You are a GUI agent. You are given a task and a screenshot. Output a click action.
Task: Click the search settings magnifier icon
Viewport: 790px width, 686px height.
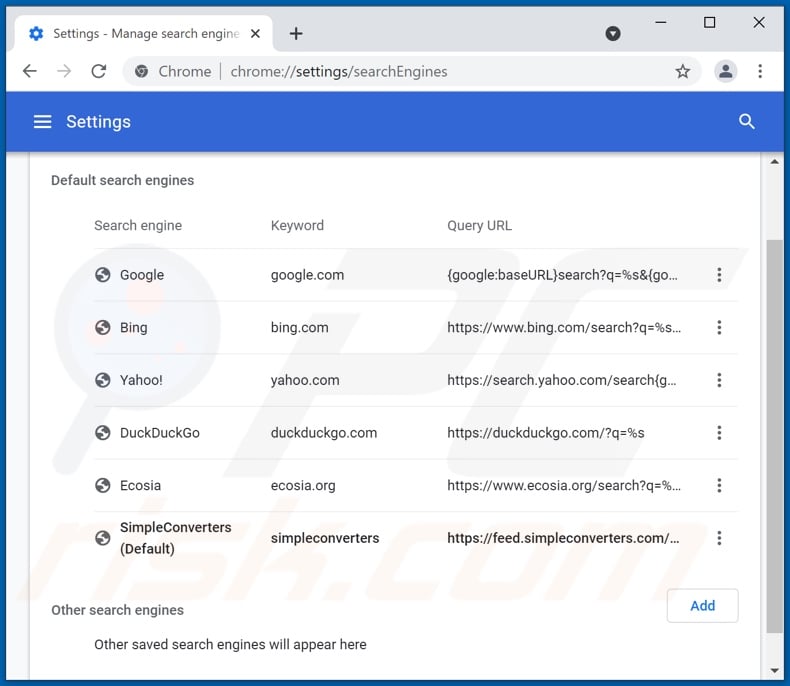(x=746, y=121)
